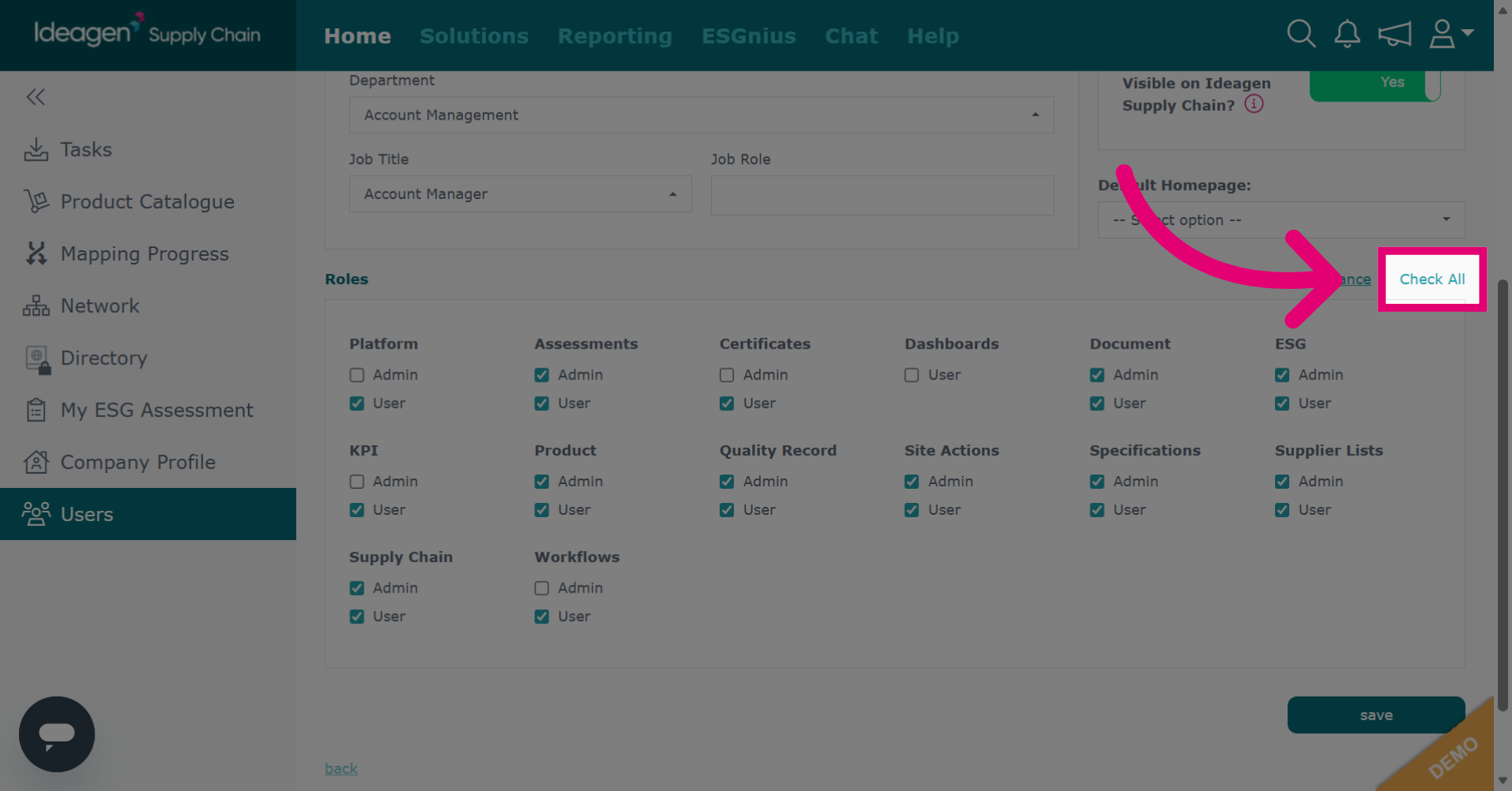Screen dimensions: 1512x791
Task: Click the Mapping Progress icon
Action: [36, 253]
